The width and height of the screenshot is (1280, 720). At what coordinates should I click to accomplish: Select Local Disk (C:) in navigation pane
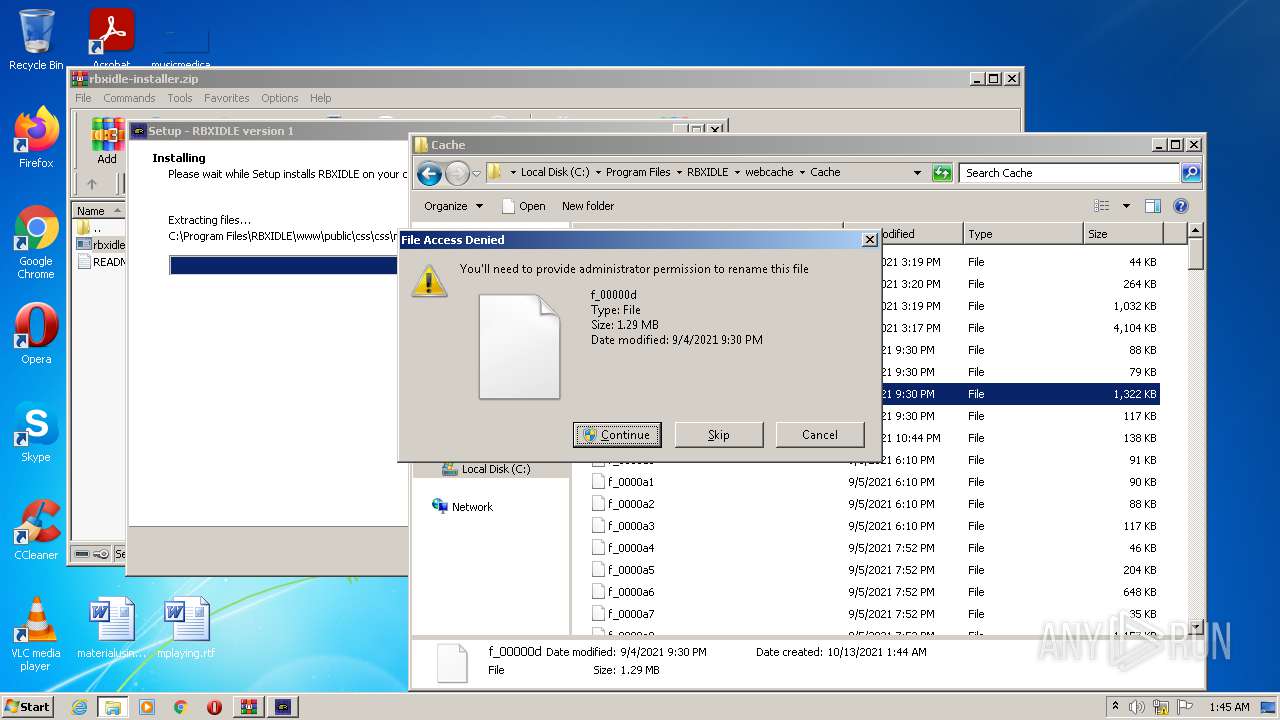coord(487,469)
